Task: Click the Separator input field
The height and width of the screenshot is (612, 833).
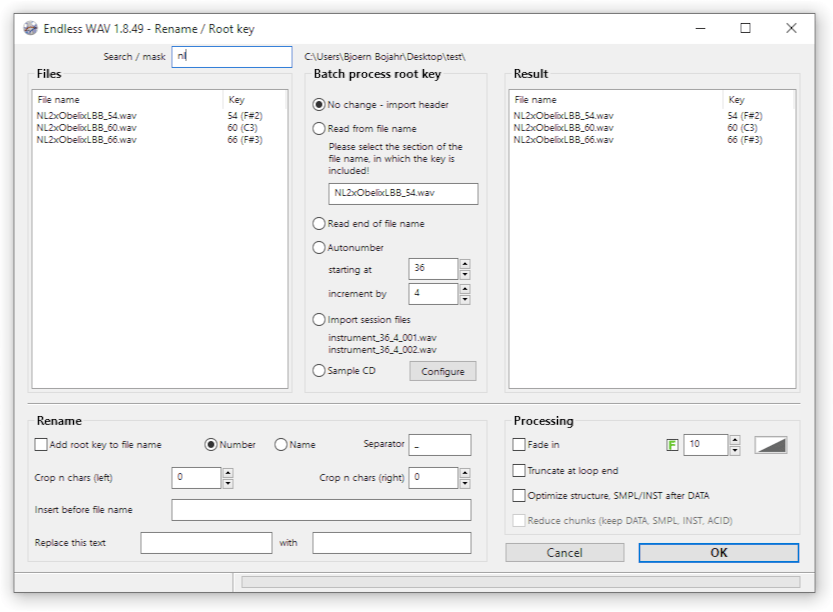Action: pos(440,445)
